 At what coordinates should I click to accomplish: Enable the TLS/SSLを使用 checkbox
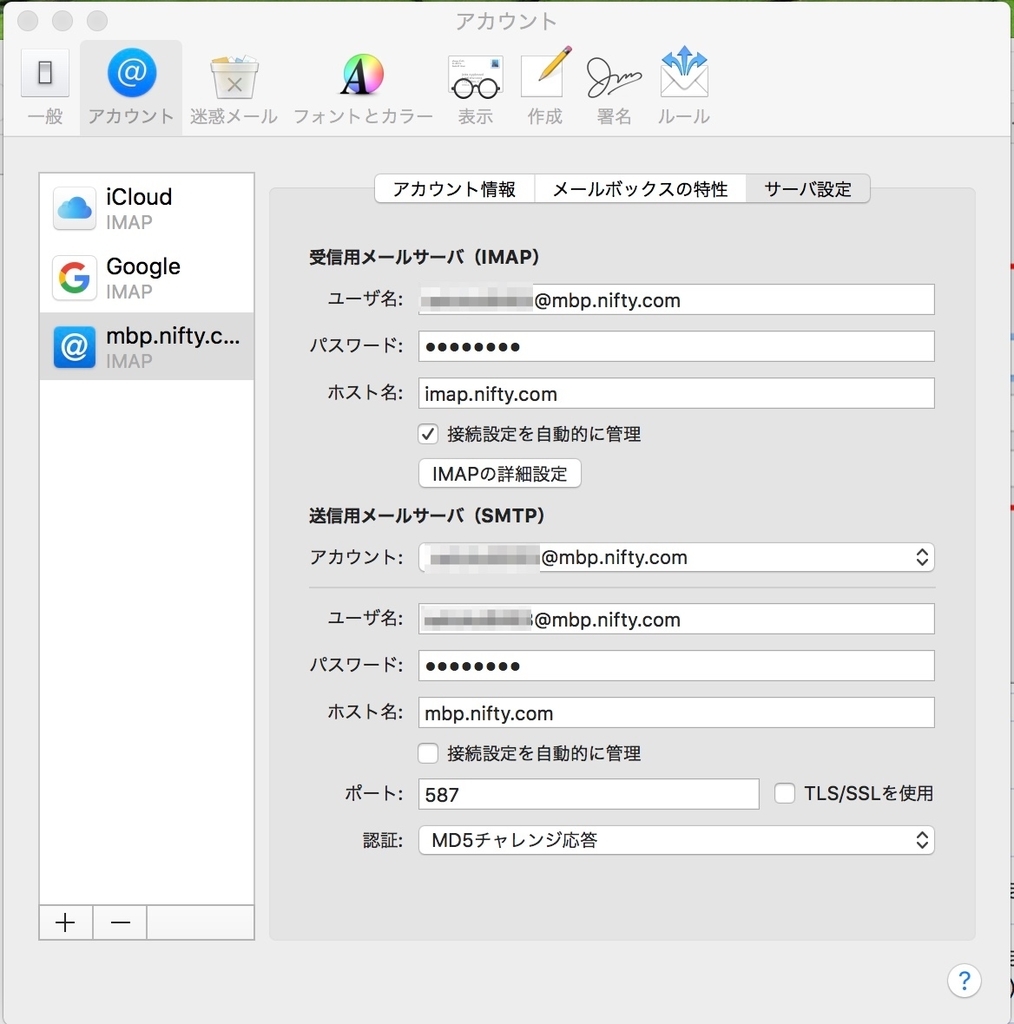click(x=784, y=793)
